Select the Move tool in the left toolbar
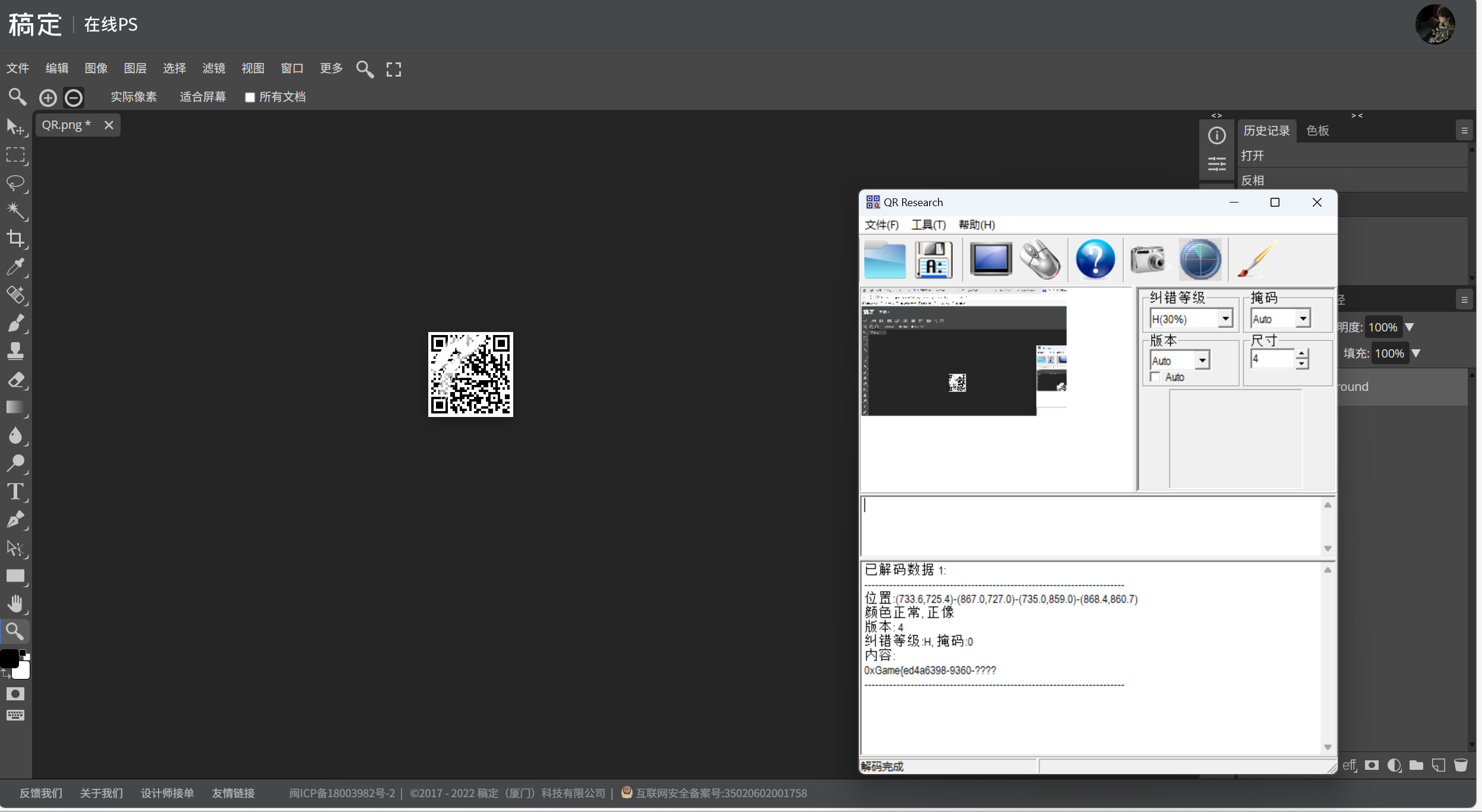Screen dimensions: 1482x812 point(15,127)
